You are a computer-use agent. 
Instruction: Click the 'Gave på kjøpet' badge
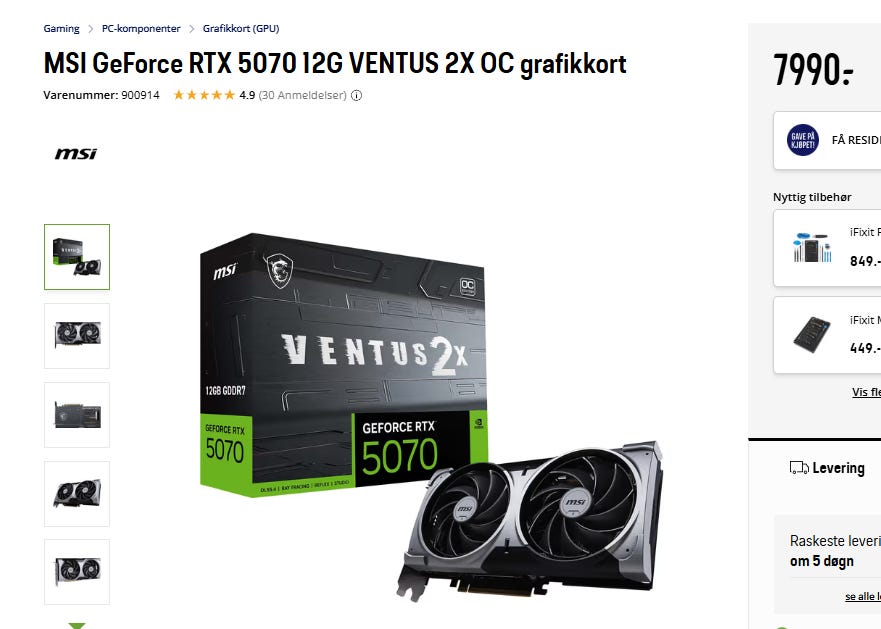tap(802, 140)
